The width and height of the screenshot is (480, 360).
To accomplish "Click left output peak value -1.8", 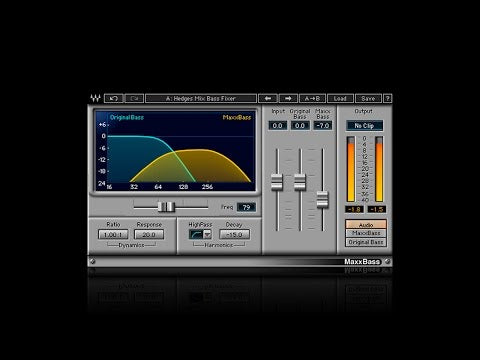I will 354,209.
